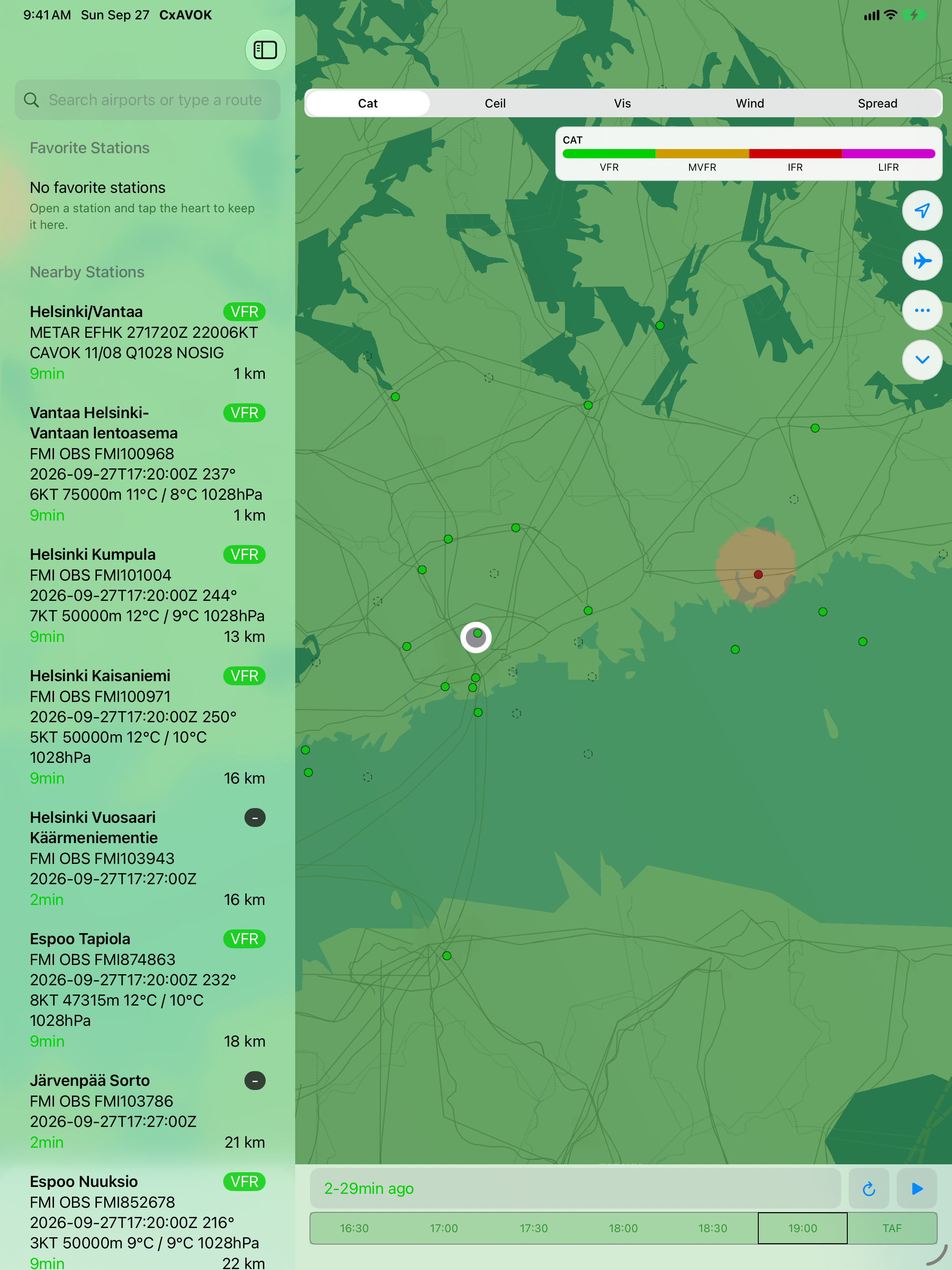Switch to the Wind layer tab
This screenshot has height=1270, width=952.
750,103
